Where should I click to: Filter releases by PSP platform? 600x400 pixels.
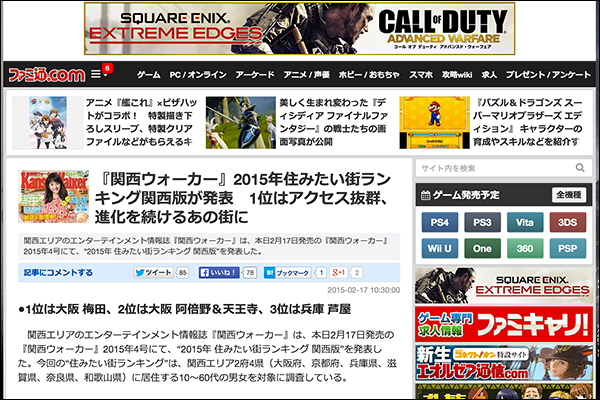(565, 248)
